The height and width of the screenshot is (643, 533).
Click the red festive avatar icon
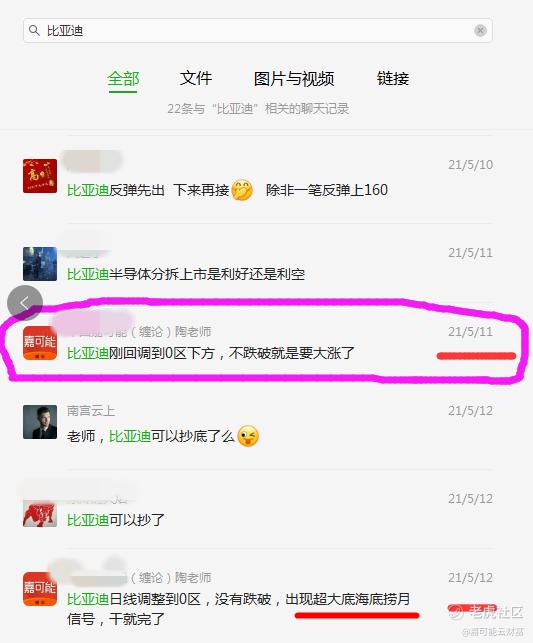pyautogui.click(x=40, y=176)
